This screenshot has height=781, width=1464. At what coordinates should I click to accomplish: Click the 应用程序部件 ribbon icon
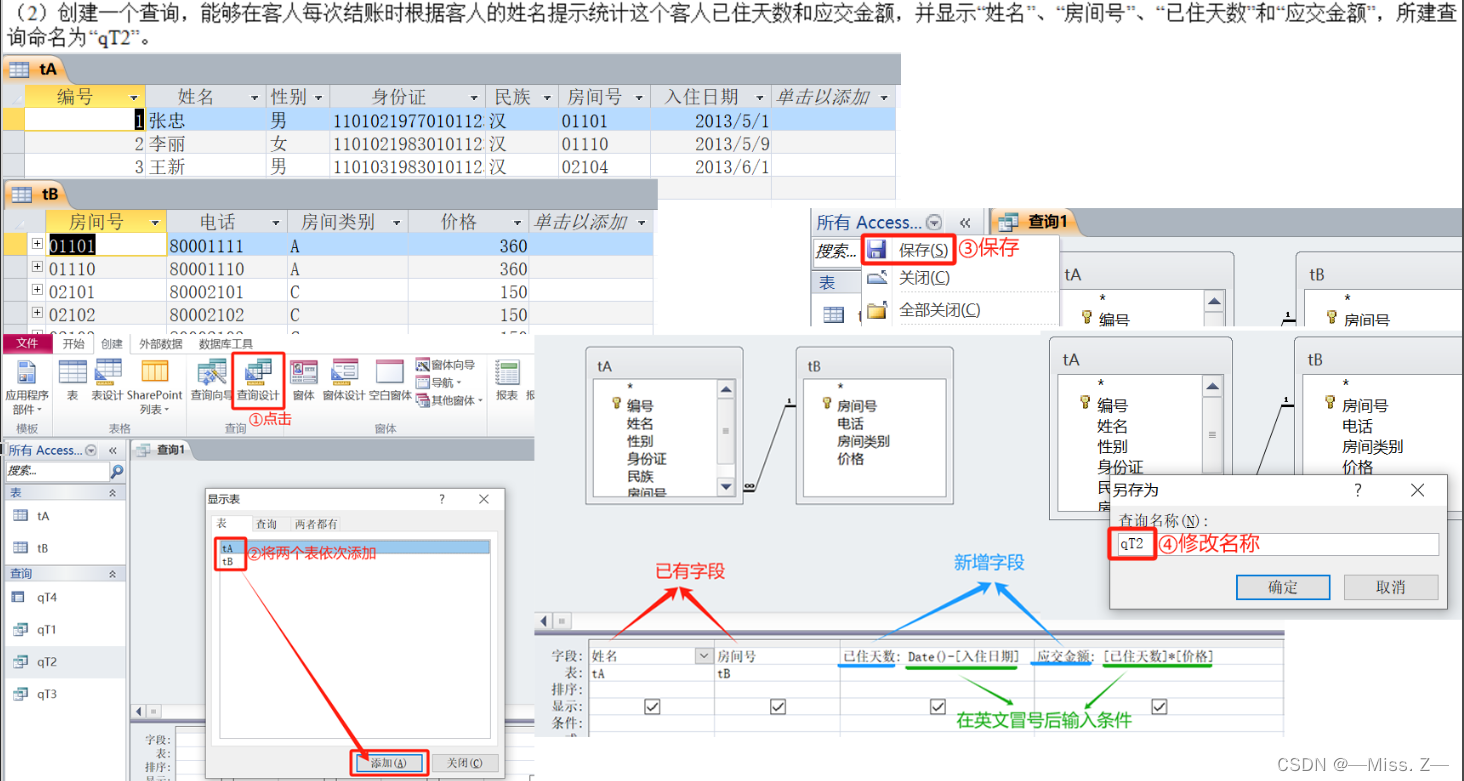coord(27,388)
